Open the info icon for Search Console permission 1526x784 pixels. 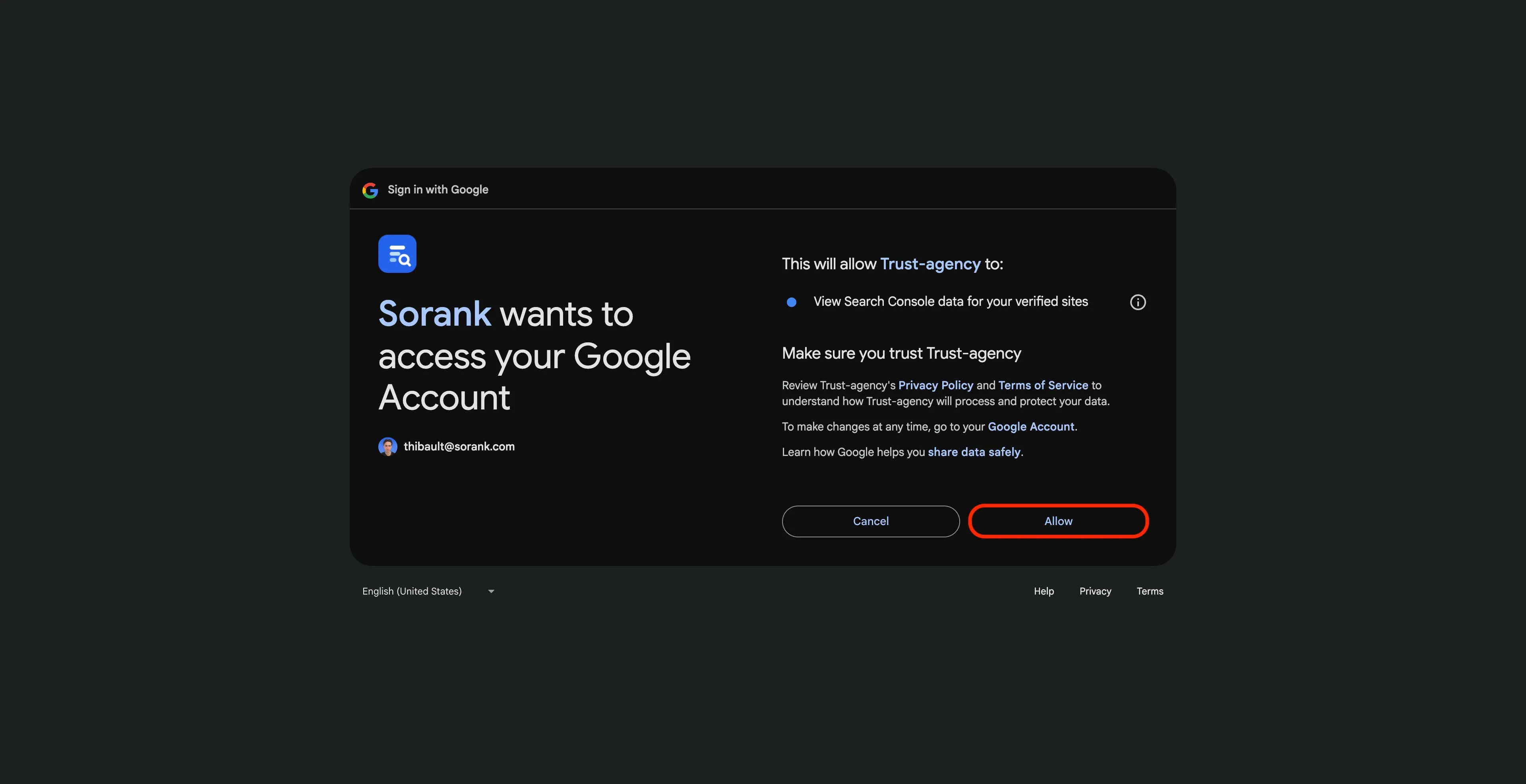click(1137, 302)
